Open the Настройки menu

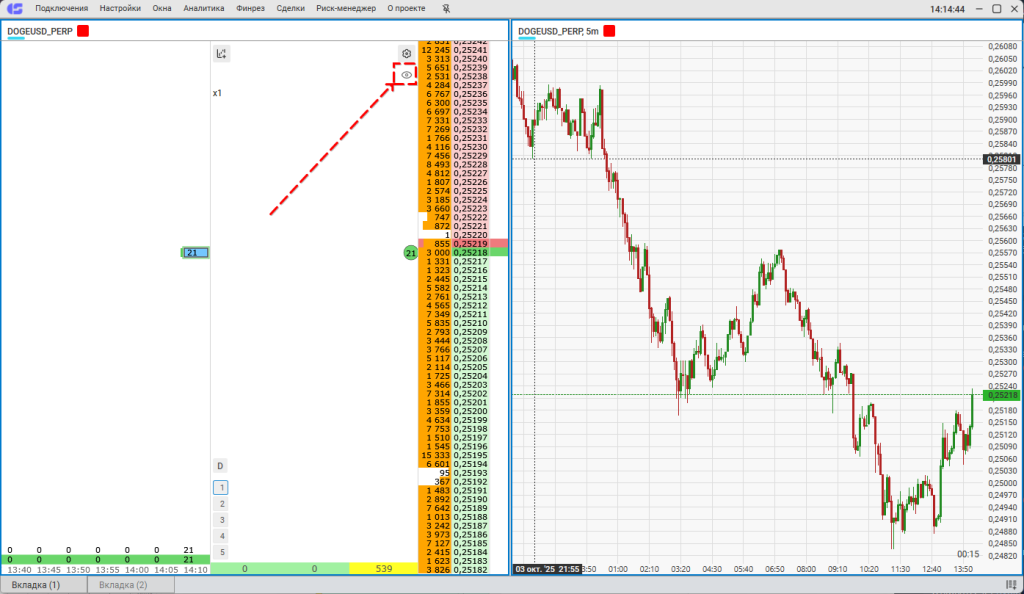[120, 9]
